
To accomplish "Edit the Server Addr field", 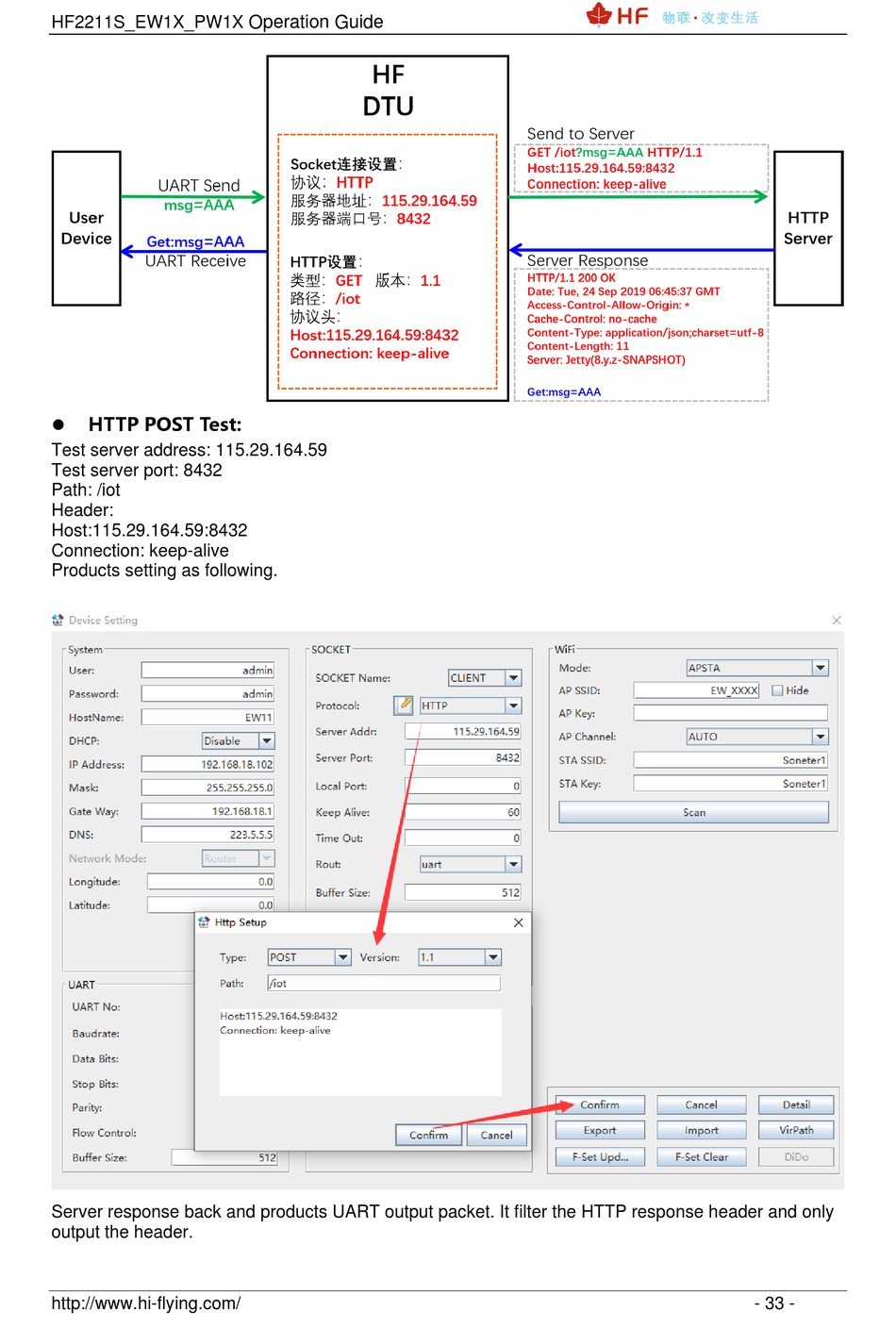I will point(462,731).
